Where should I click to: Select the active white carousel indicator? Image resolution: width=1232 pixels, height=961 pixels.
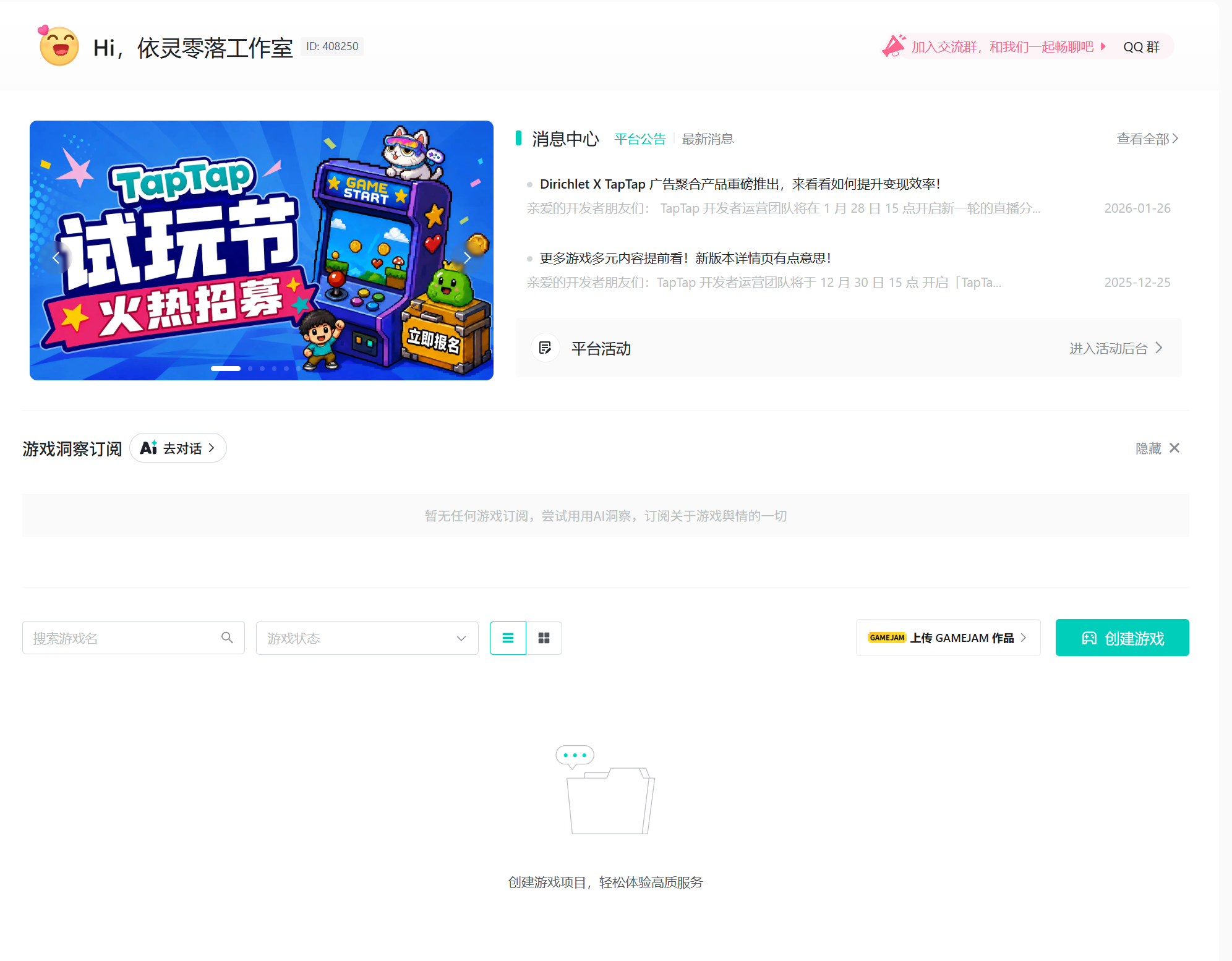tap(226, 369)
